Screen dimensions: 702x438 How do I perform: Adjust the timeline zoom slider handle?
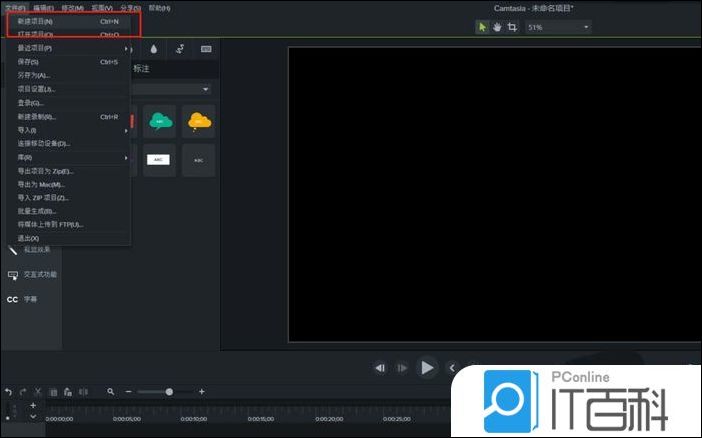[x=169, y=392]
